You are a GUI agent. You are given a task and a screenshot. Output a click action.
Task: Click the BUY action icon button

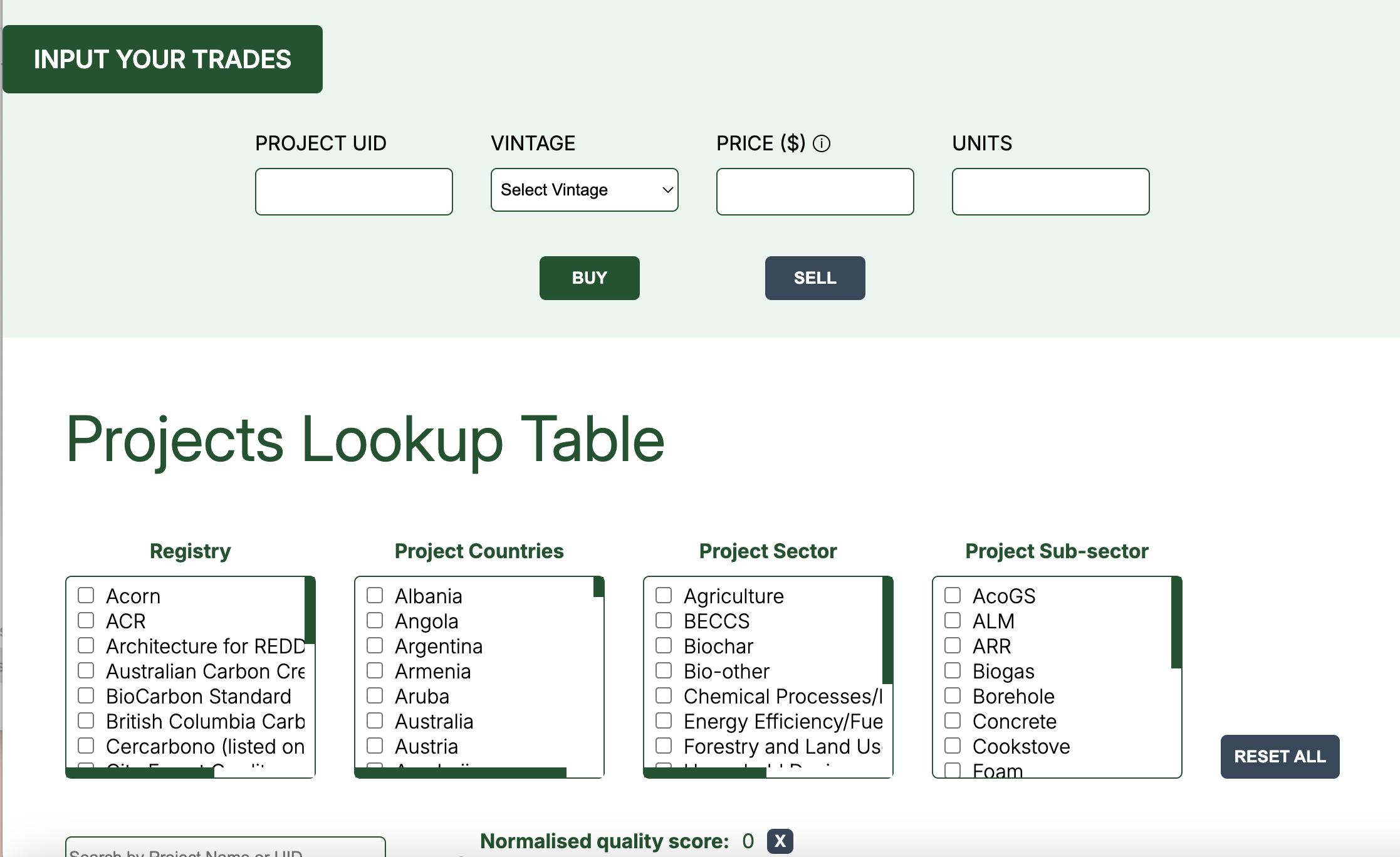point(589,278)
